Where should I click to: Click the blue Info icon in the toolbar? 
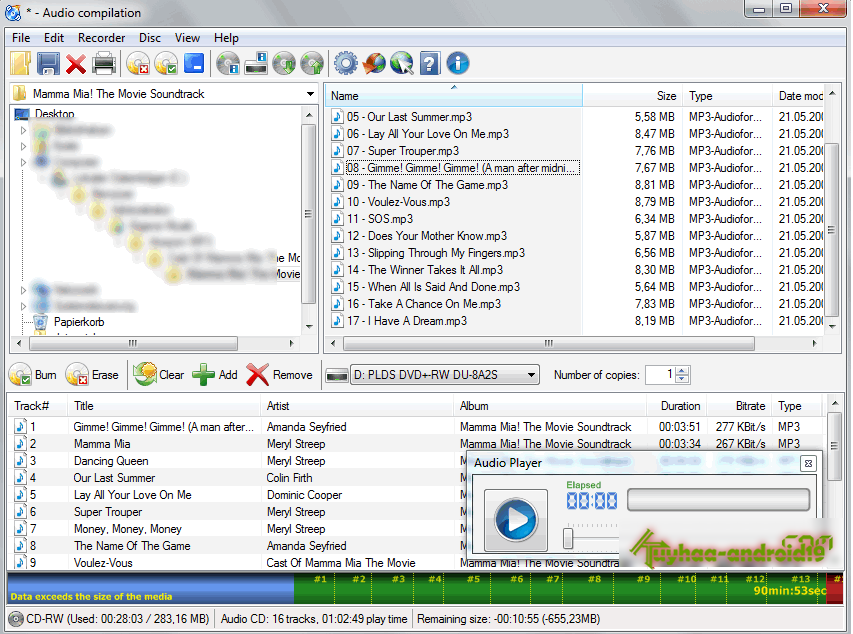[456, 63]
